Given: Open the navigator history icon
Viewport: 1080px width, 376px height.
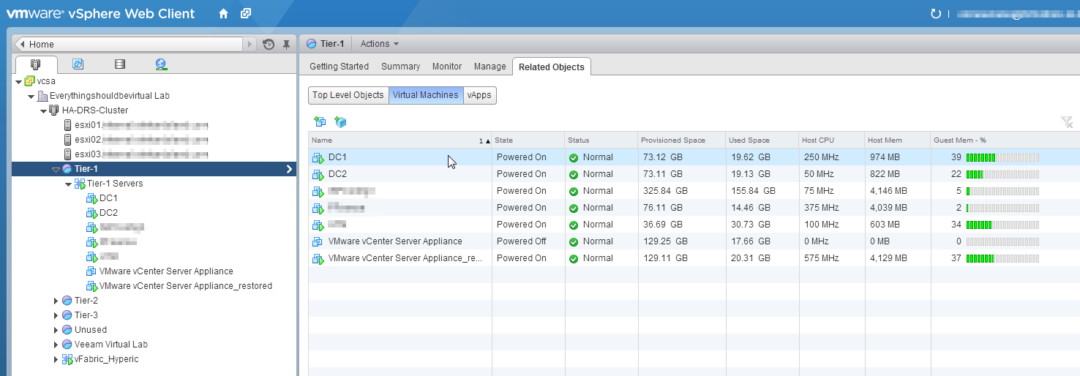Looking at the screenshot, I should tap(269, 45).
